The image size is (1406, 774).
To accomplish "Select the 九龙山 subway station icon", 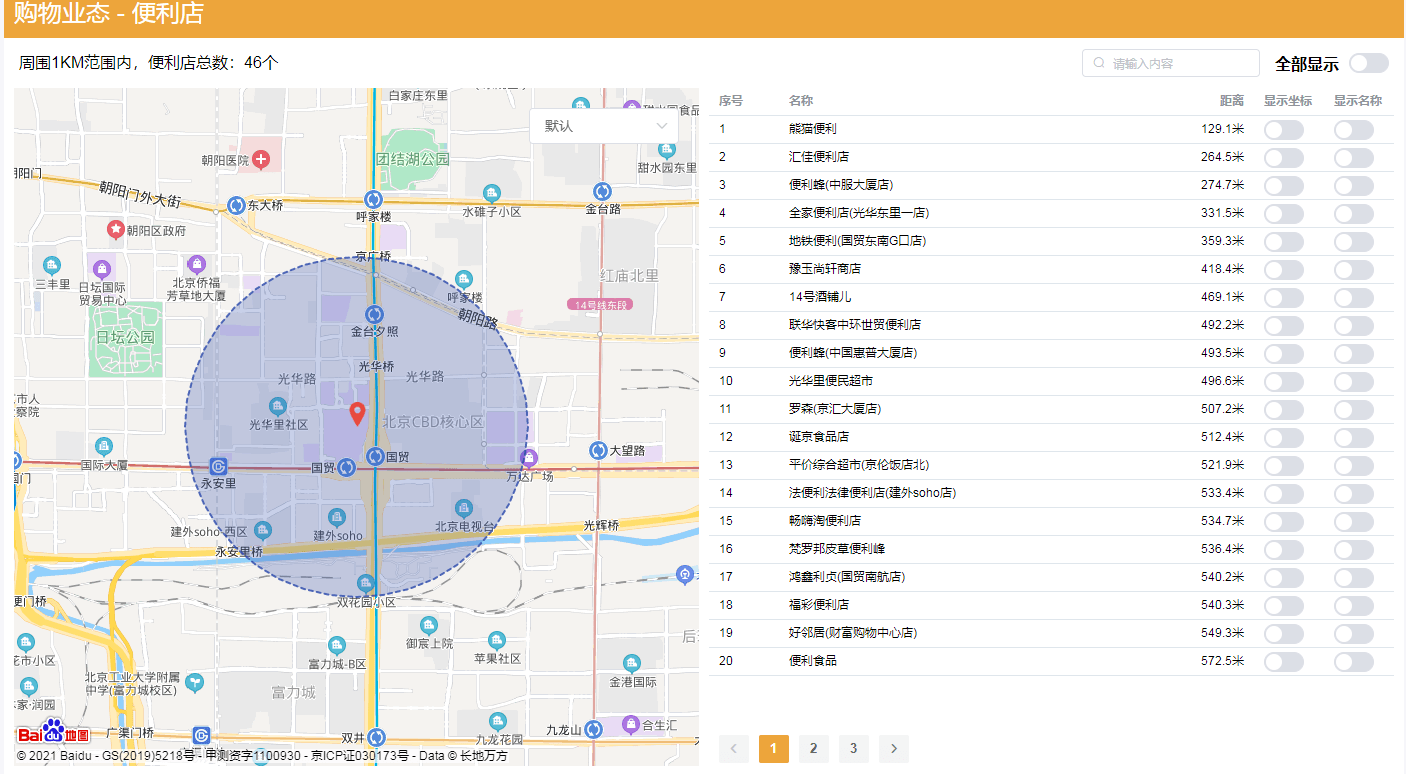I will [593, 729].
